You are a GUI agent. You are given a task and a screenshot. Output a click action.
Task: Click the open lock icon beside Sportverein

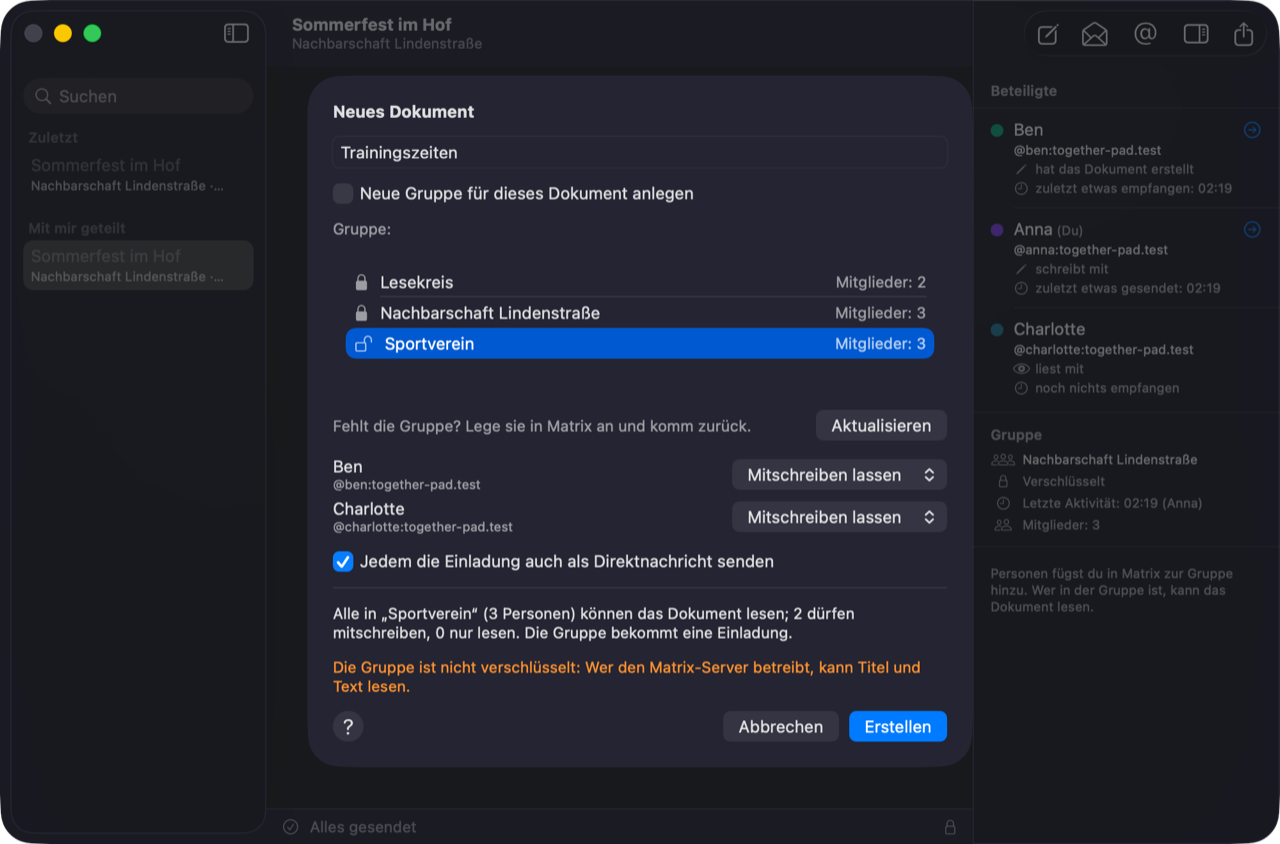tap(364, 344)
